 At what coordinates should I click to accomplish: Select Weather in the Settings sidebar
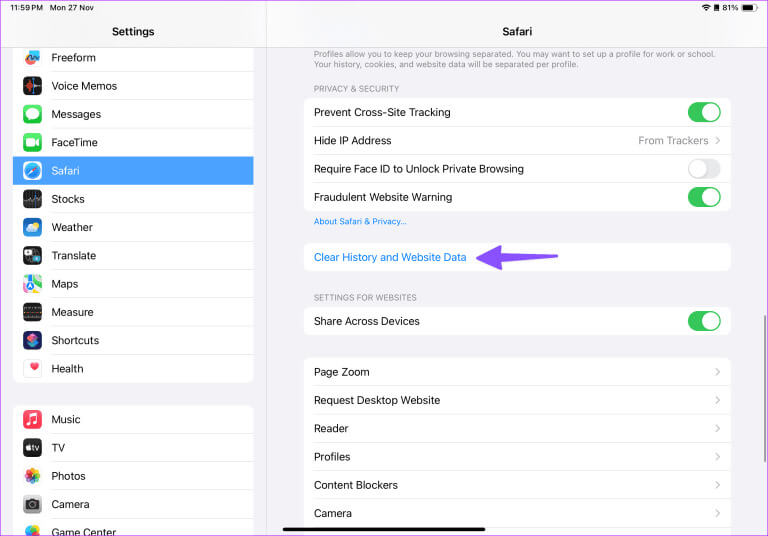(133, 227)
